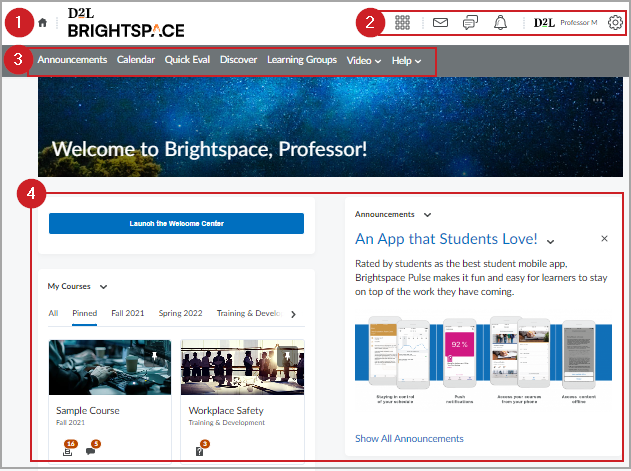Open the Workplace Safety title link
This screenshot has height=471, width=631.
click(x=226, y=411)
